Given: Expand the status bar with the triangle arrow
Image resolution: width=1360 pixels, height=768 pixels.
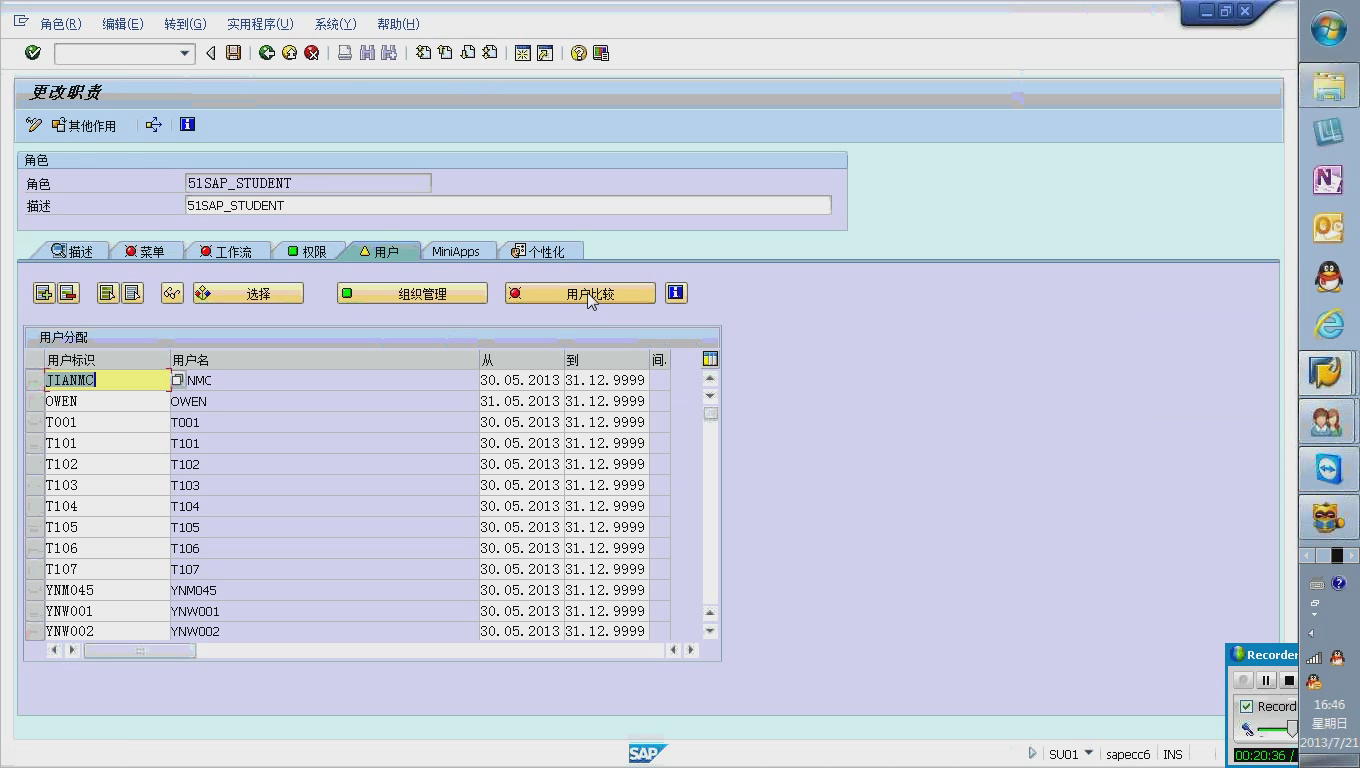Looking at the screenshot, I should coord(1033,754).
